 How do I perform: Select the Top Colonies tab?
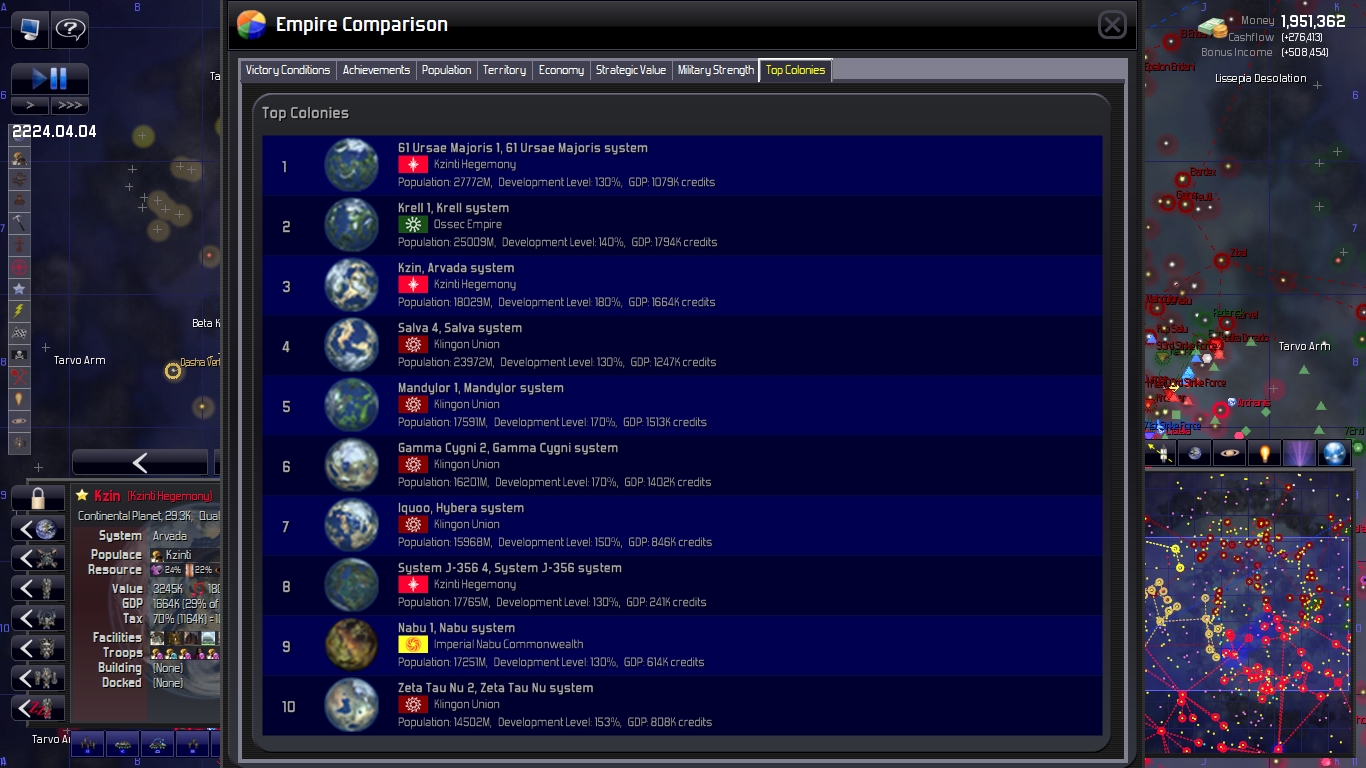(796, 70)
